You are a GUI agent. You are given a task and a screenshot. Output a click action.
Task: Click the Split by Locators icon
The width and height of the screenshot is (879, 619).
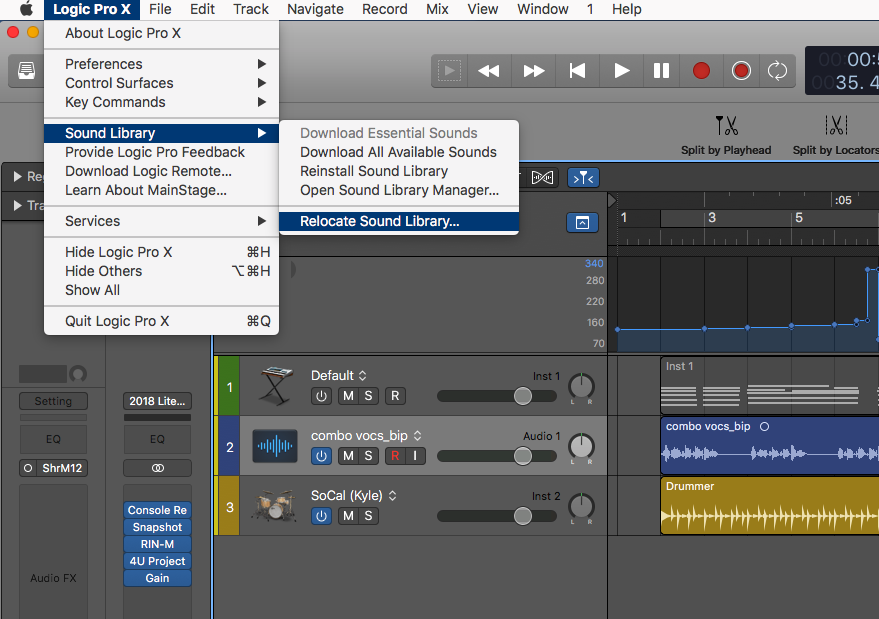pos(836,126)
